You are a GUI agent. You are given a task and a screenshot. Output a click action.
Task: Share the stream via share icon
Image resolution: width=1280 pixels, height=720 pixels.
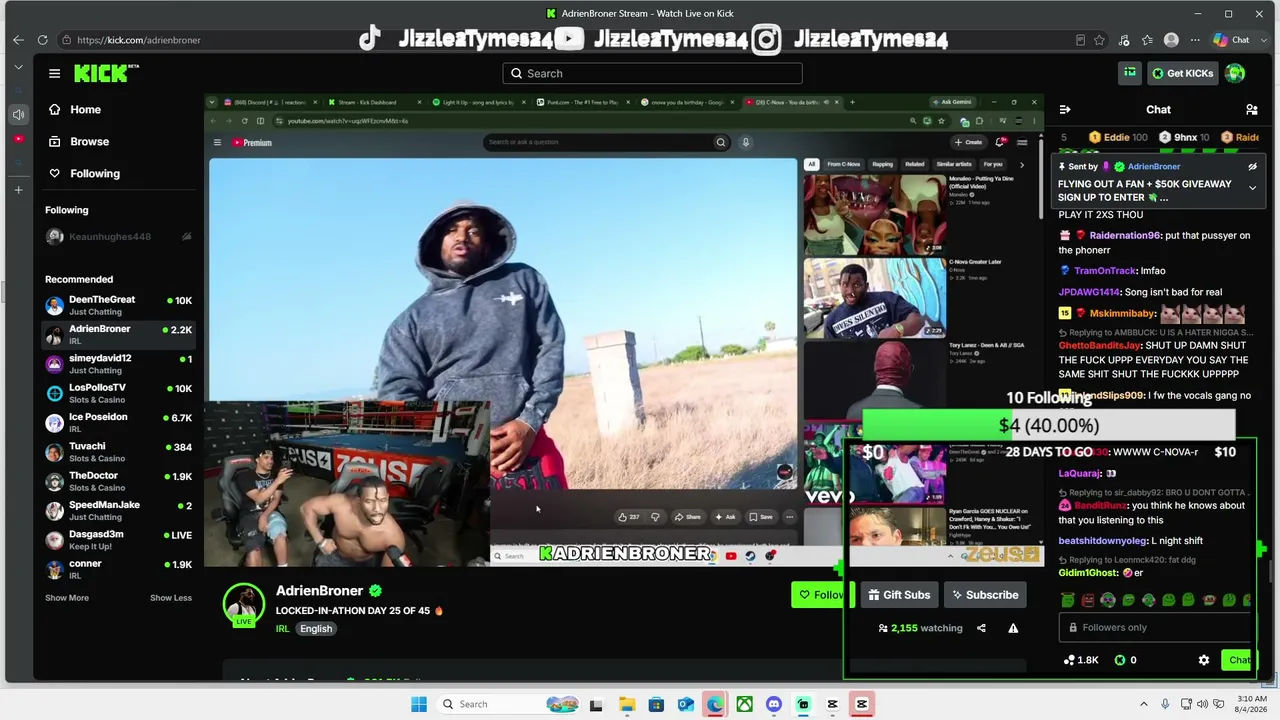[x=981, y=628]
